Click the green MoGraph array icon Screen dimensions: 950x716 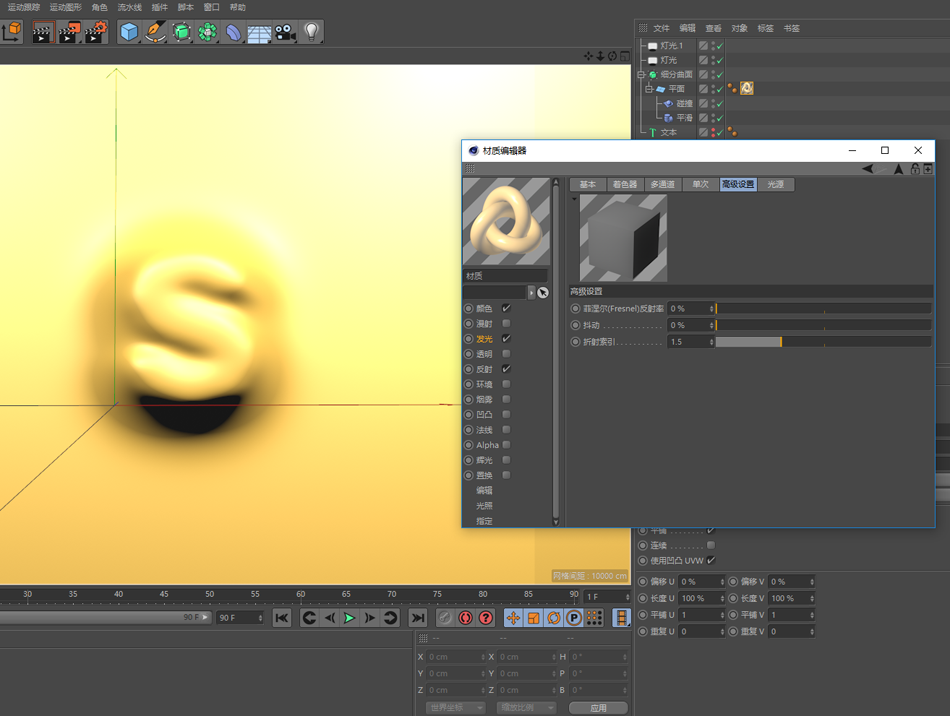tap(207, 31)
